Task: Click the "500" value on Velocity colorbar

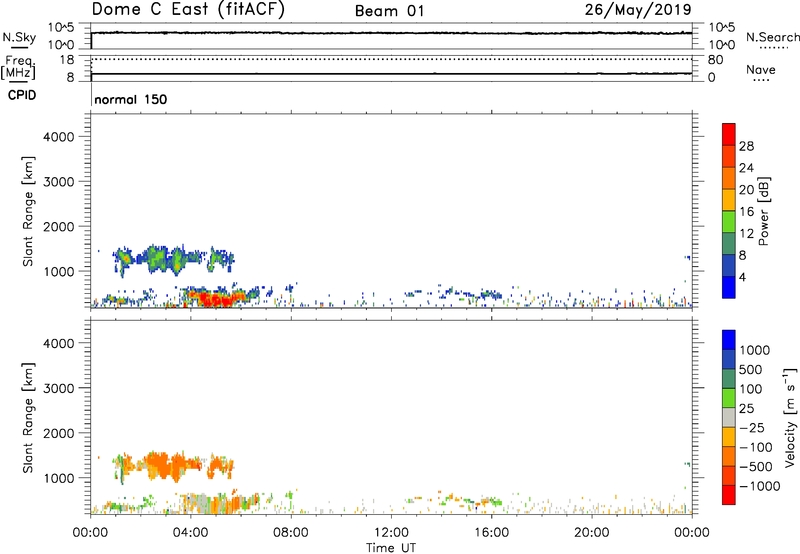Action: click(x=751, y=370)
